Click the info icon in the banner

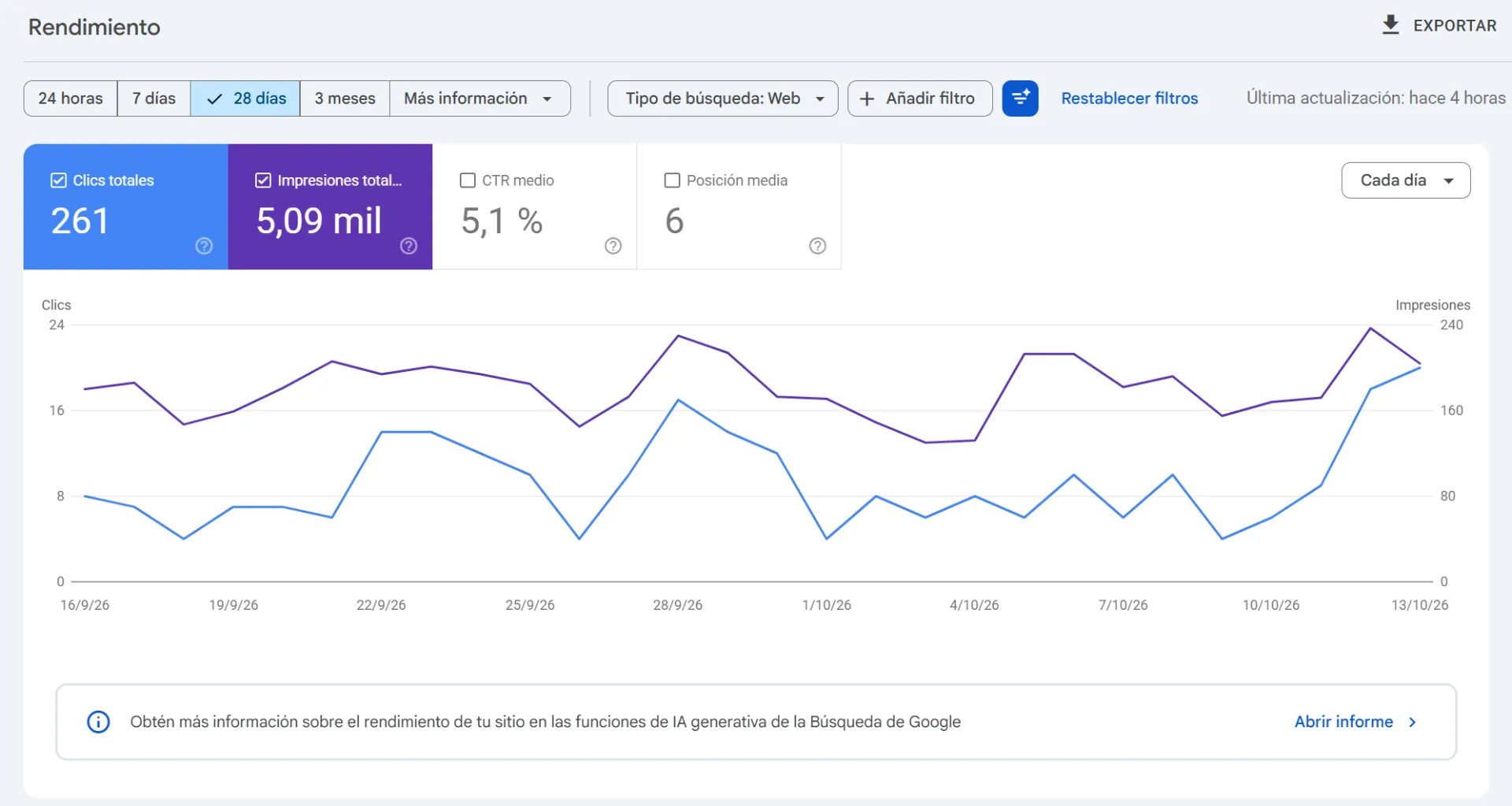pos(98,722)
